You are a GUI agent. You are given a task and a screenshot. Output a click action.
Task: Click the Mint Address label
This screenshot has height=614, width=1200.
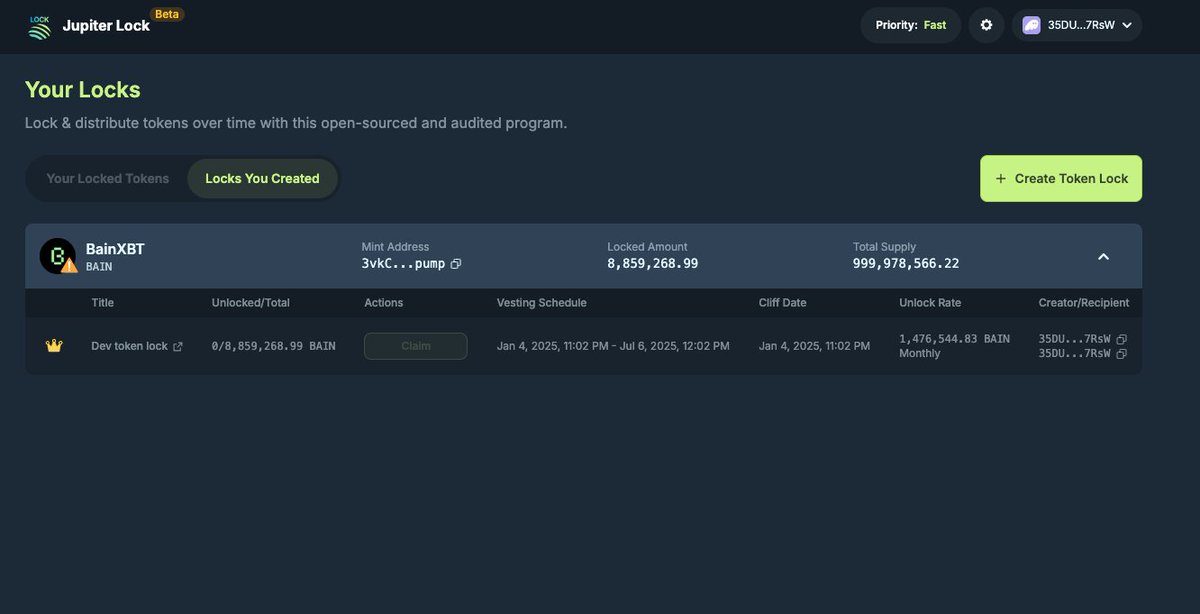(x=395, y=247)
